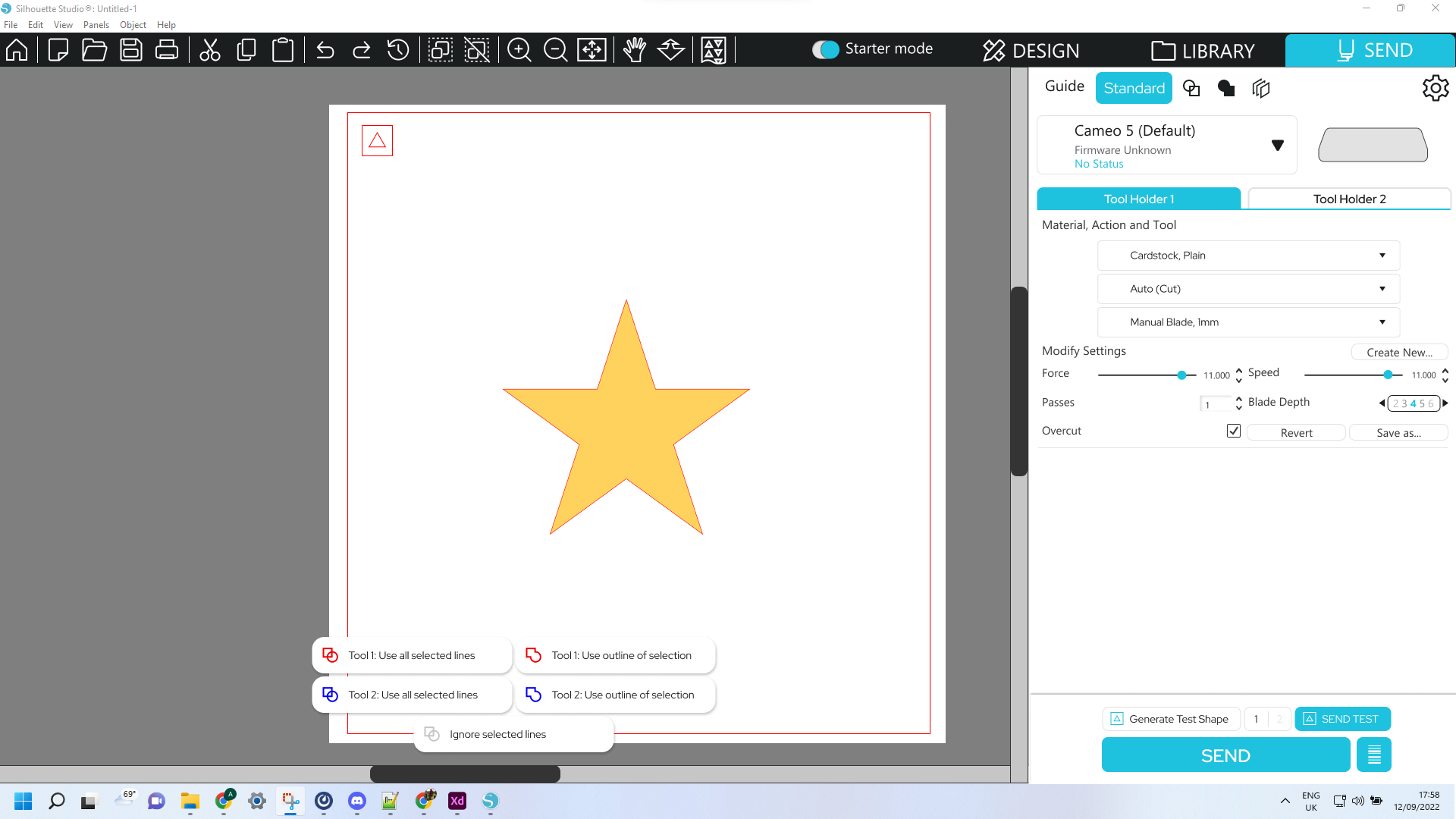Click the Undo arrow icon
The image size is (1456, 819).
click(x=325, y=50)
